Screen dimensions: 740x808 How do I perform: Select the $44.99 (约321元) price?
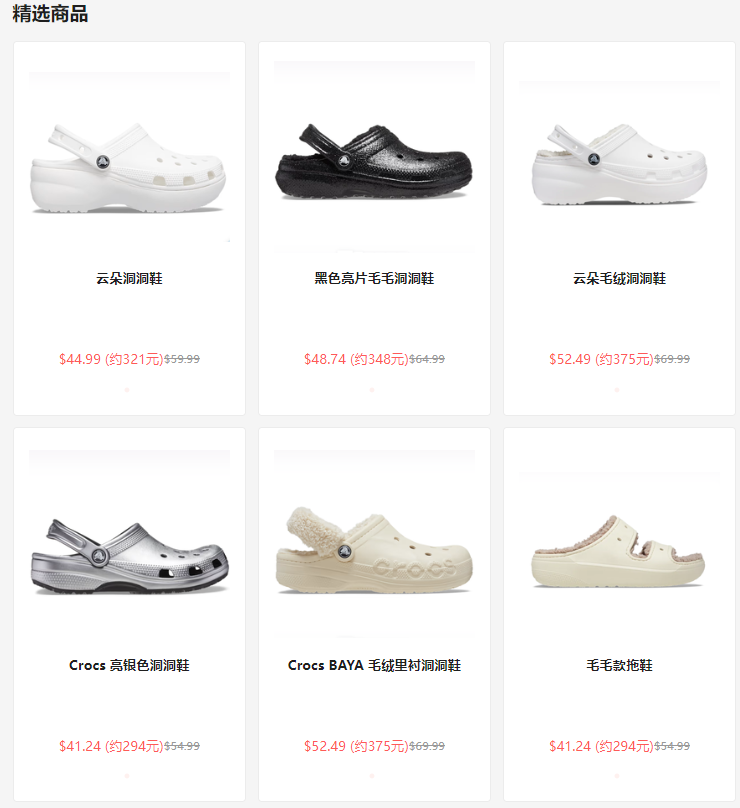pyautogui.click(x=111, y=359)
